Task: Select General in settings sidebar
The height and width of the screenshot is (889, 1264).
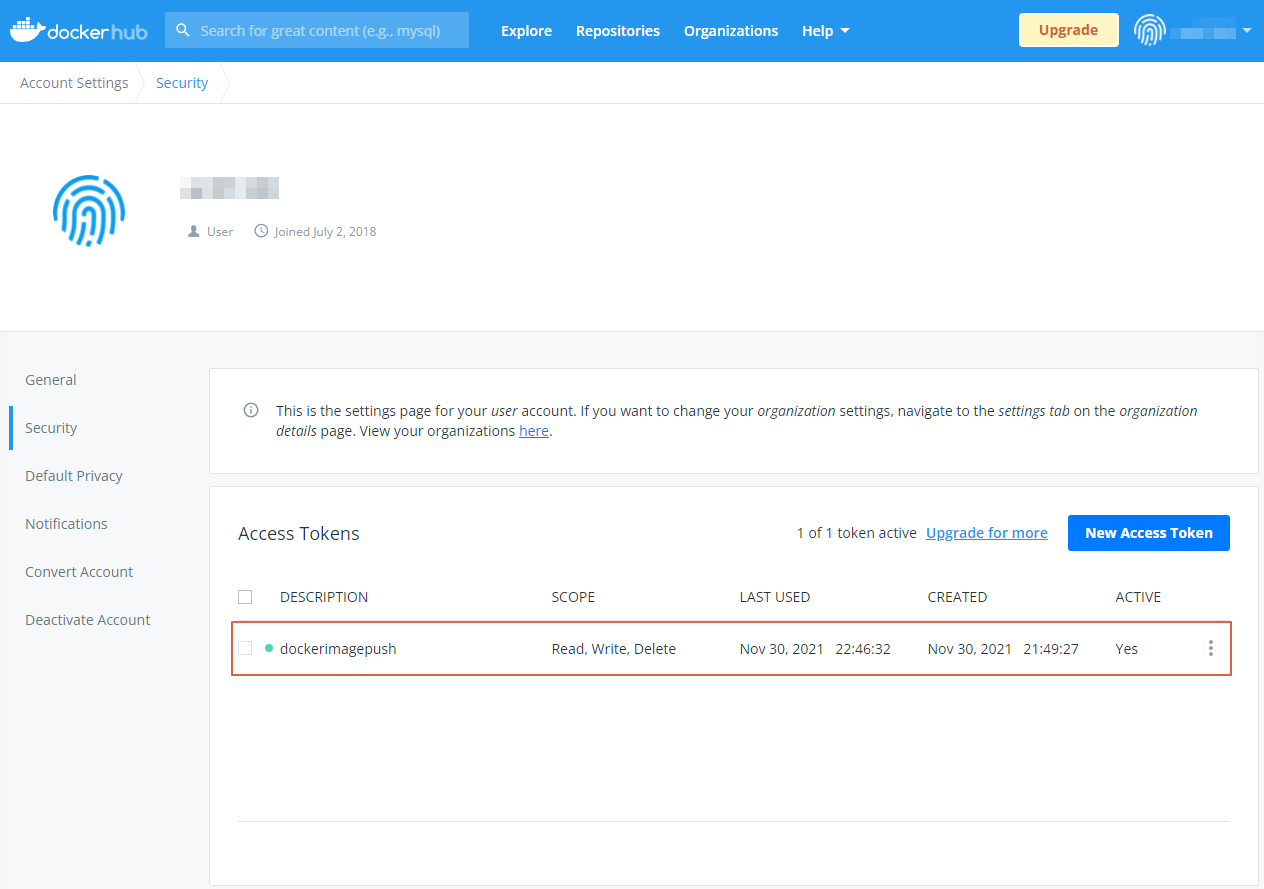Action: 51,380
